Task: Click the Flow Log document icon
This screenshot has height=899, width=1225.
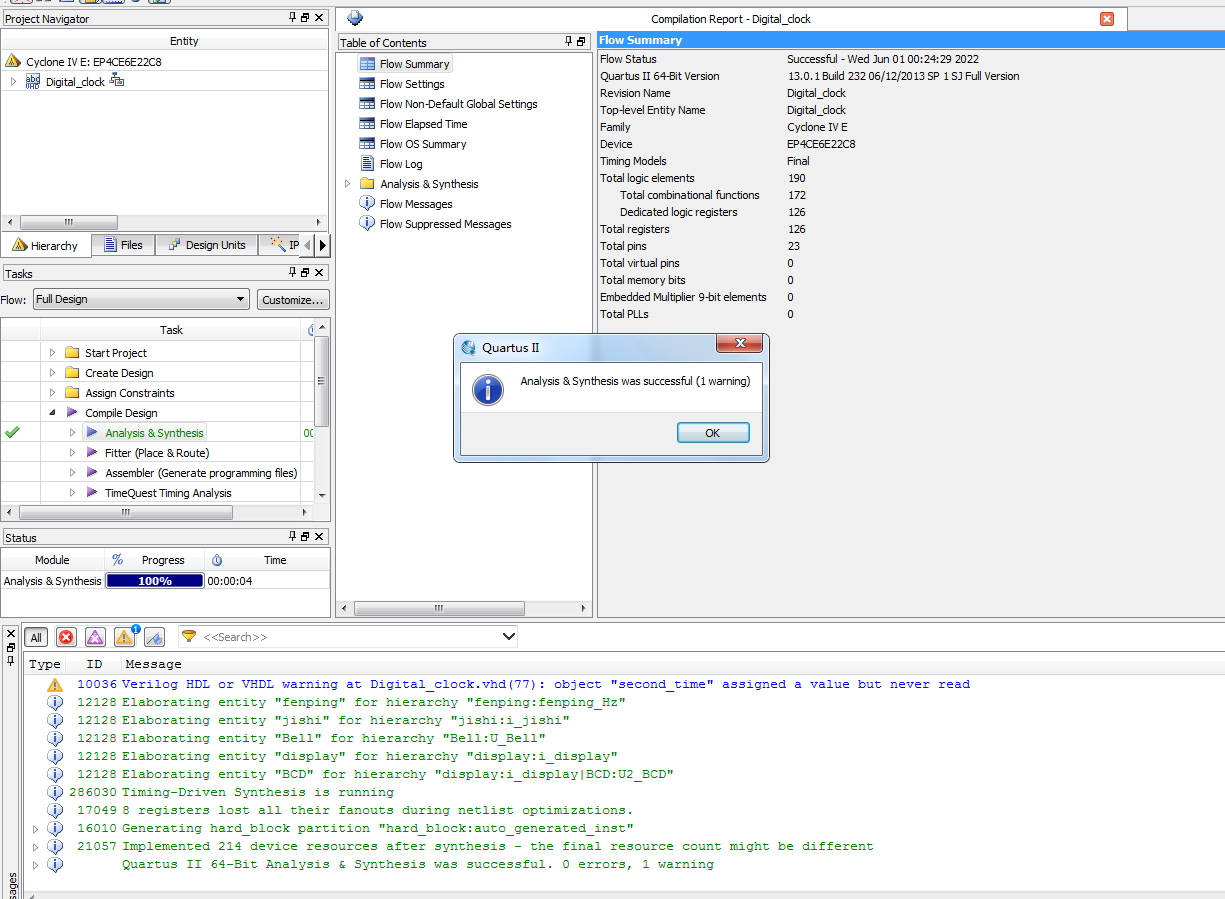Action: (367, 164)
